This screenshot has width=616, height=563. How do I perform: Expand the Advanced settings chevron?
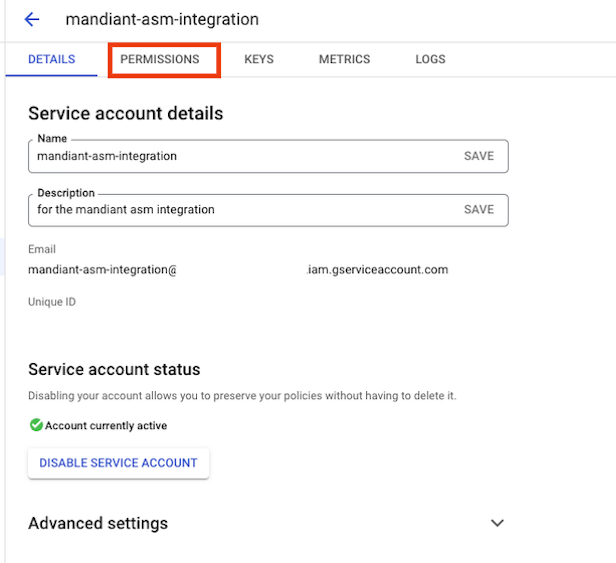(497, 523)
